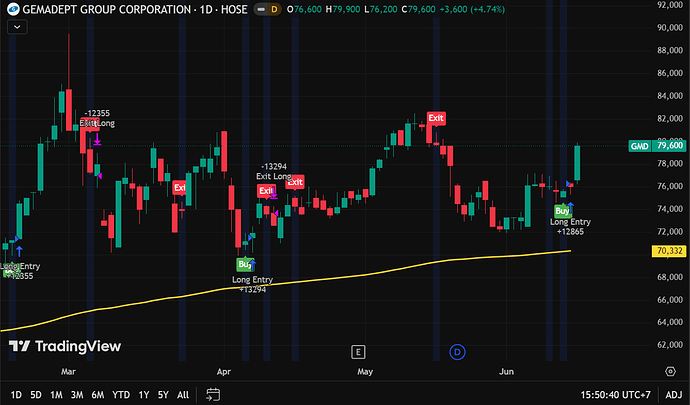Viewport: 690px width, 405px height.
Task: Open timezone menu at 15:50:40 UTC+7
Action: (x=615, y=395)
